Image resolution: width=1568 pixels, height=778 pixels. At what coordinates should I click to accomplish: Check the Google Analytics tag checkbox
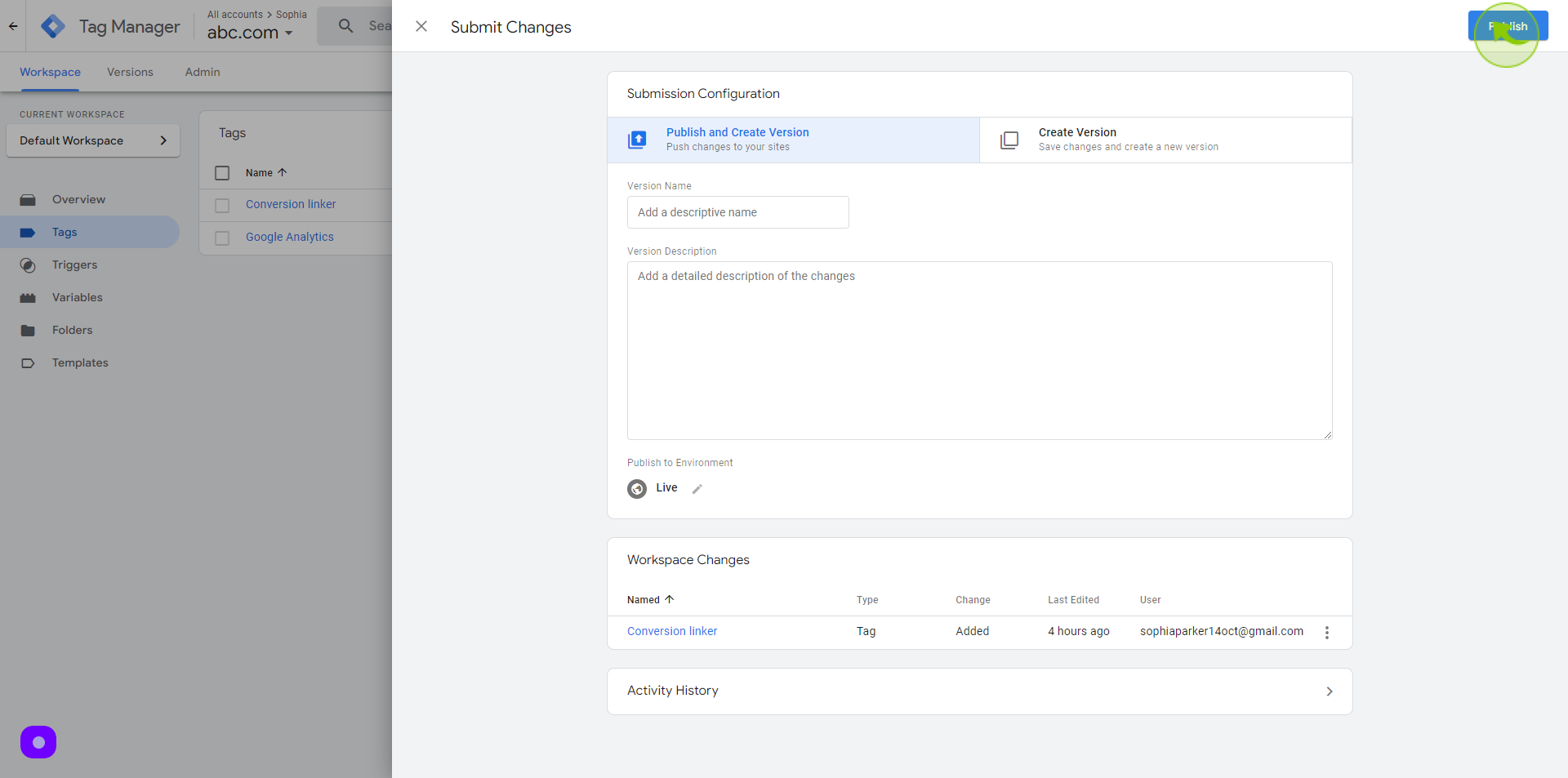click(x=222, y=238)
